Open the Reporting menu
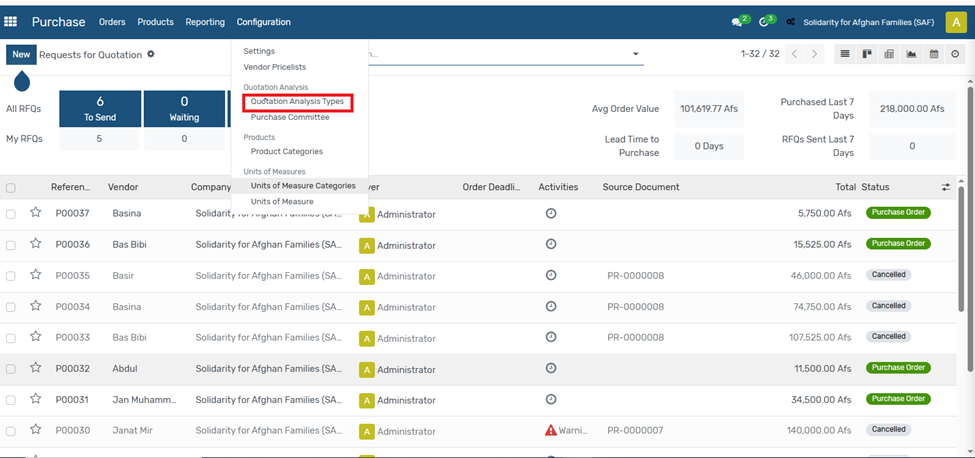975x458 pixels. pyautogui.click(x=205, y=22)
